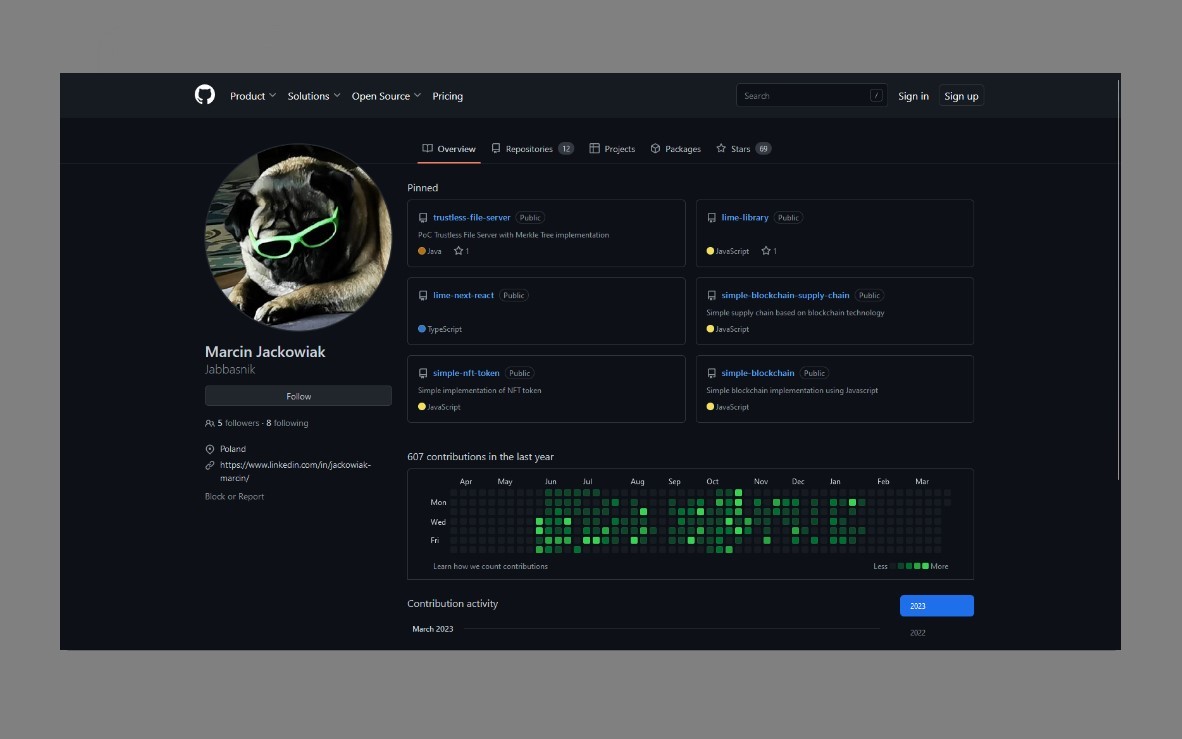Expand the Product dropdown menu
This screenshot has width=1182, height=739.
click(x=252, y=96)
